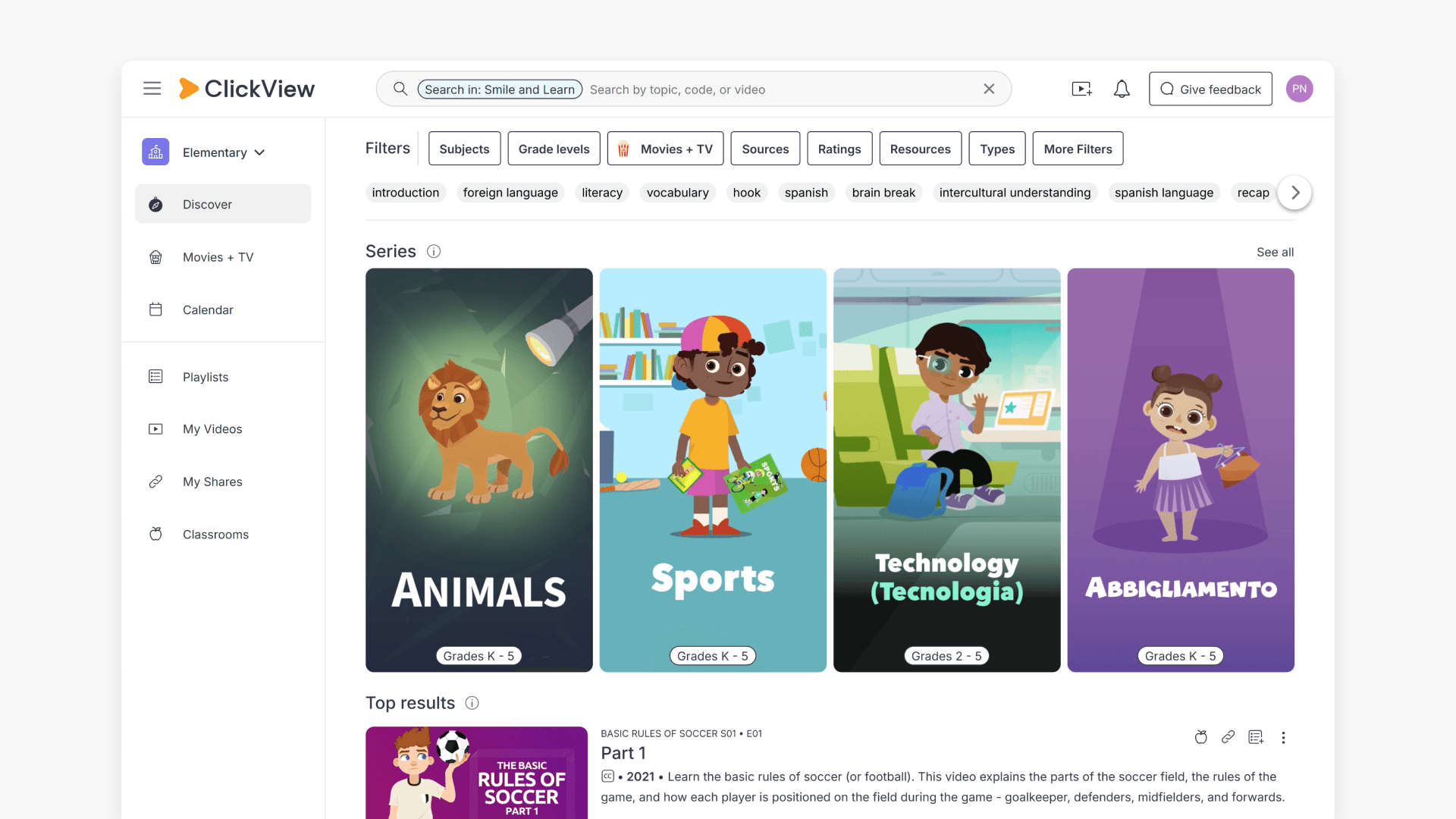Open the Subjects filter

coord(464,149)
